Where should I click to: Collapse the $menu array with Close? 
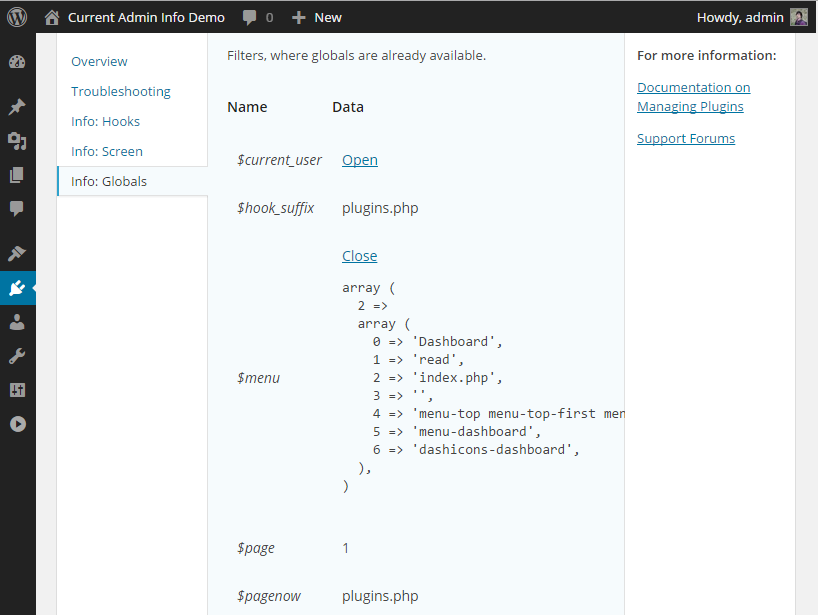pyautogui.click(x=360, y=256)
